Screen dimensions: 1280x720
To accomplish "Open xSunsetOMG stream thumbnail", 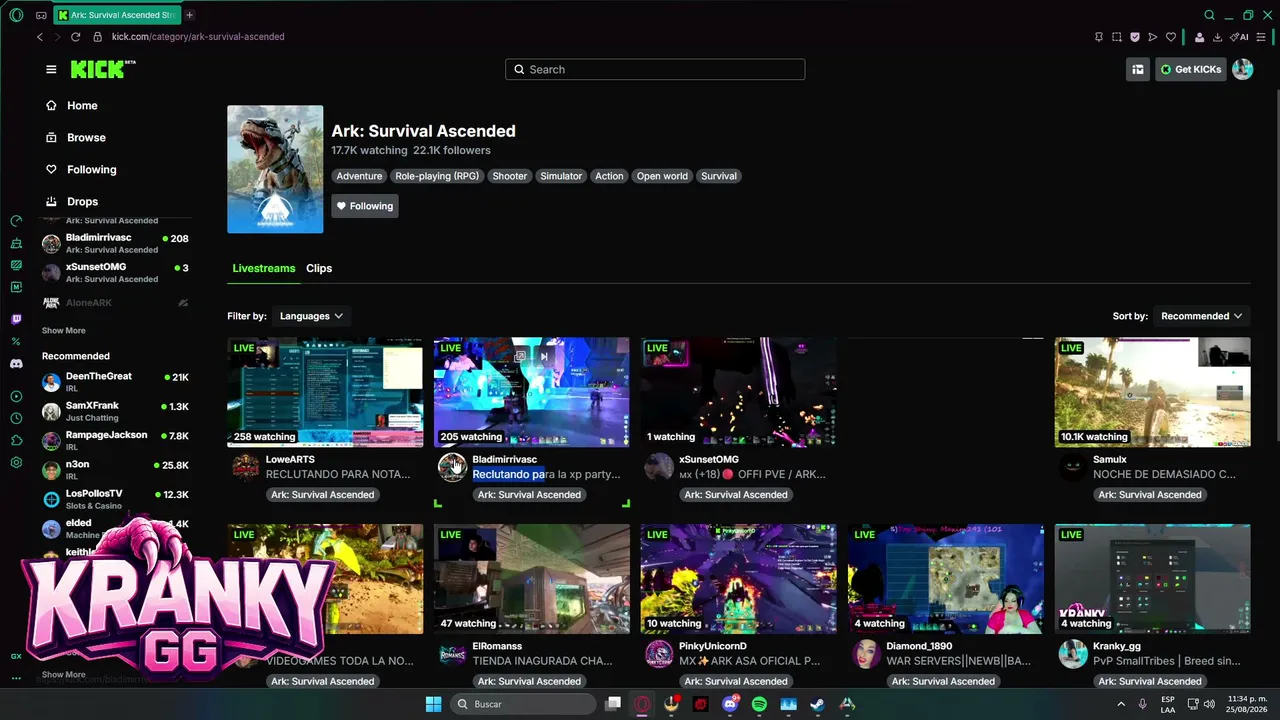I will (738, 392).
